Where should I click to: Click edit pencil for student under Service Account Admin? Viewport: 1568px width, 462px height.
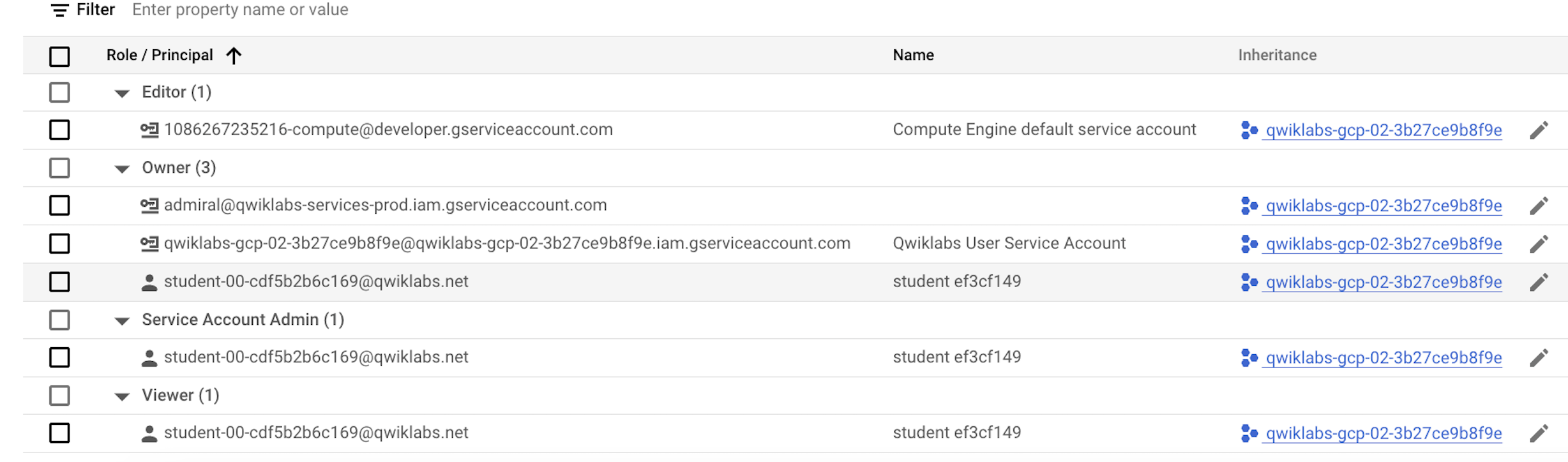point(1539,358)
